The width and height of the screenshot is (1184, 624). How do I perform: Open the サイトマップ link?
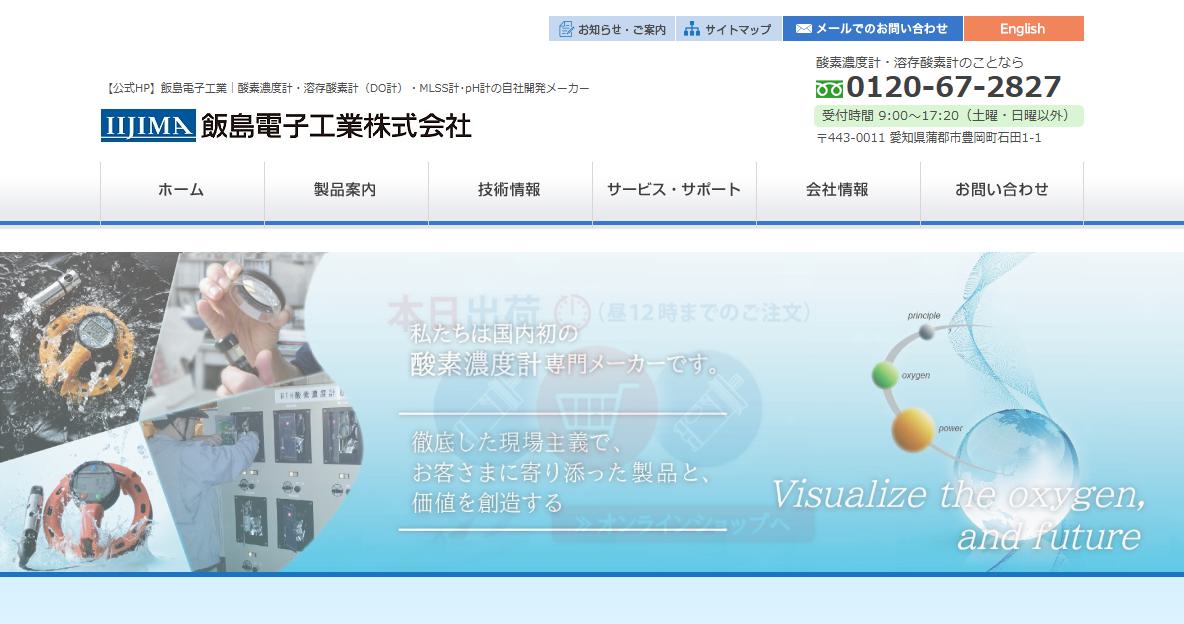point(729,29)
